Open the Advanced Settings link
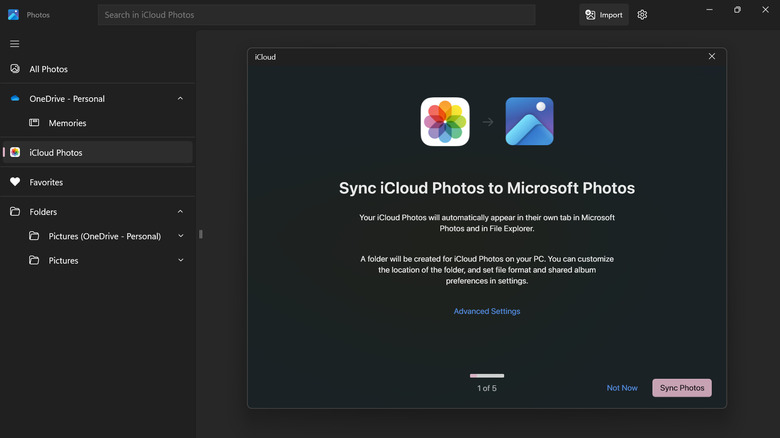The height and width of the screenshot is (438, 780). (x=487, y=311)
